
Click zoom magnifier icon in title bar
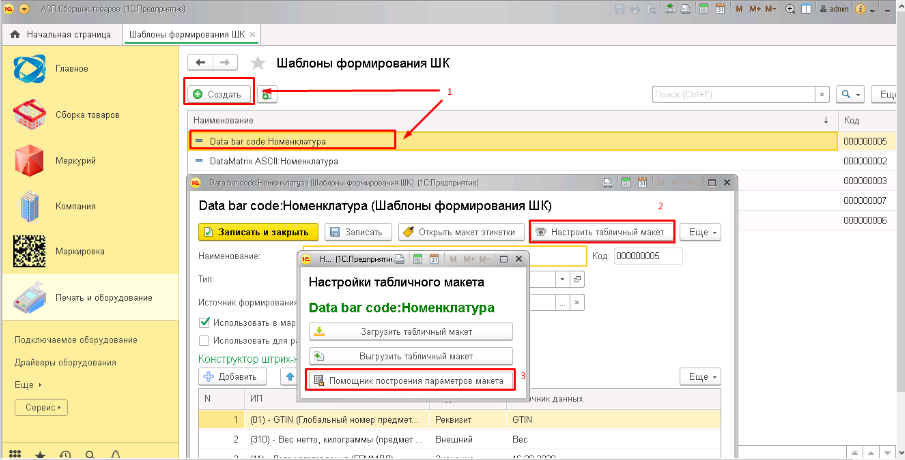click(791, 9)
